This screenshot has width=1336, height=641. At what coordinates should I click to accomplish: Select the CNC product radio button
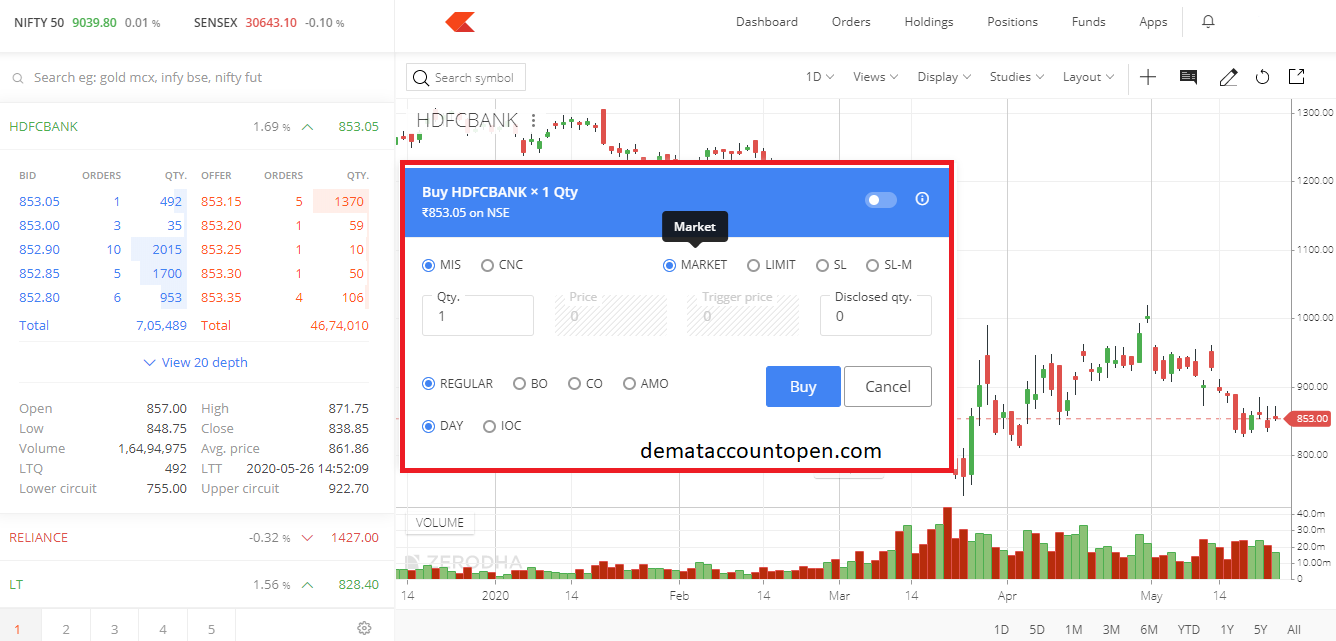point(488,265)
